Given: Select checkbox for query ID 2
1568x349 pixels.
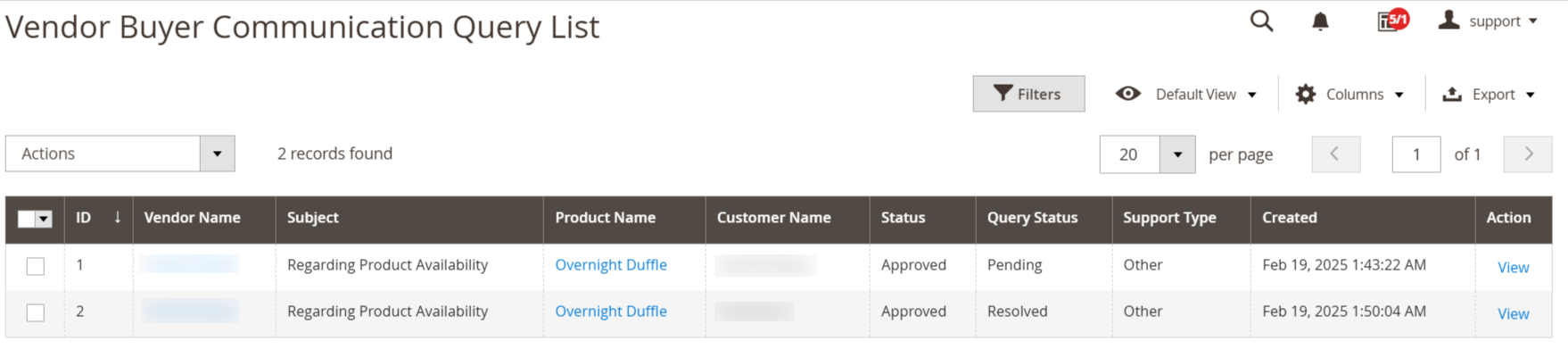Looking at the screenshot, I should click(x=36, y=312).
